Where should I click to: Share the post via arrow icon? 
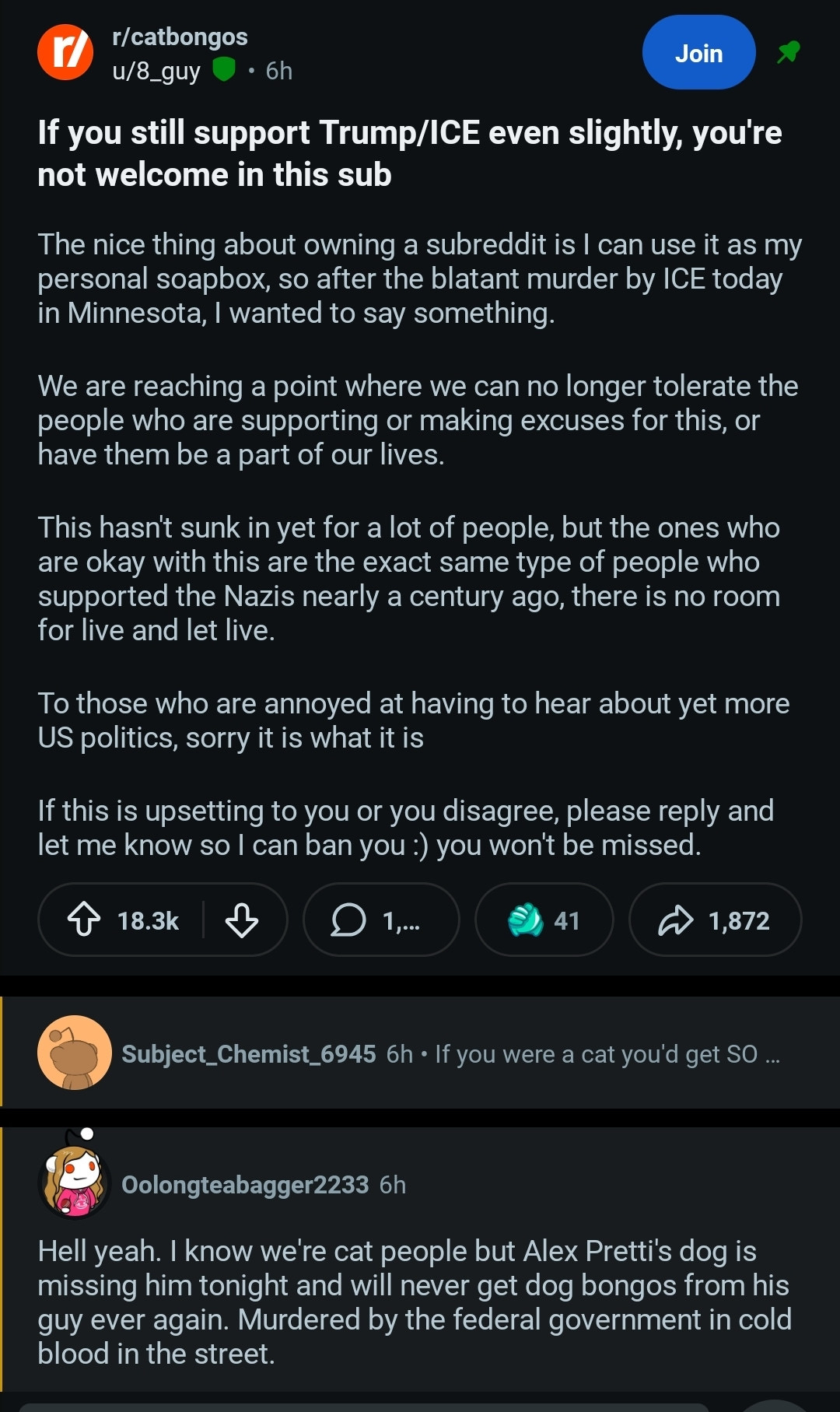pyautogui.click(x=675, y=920)
